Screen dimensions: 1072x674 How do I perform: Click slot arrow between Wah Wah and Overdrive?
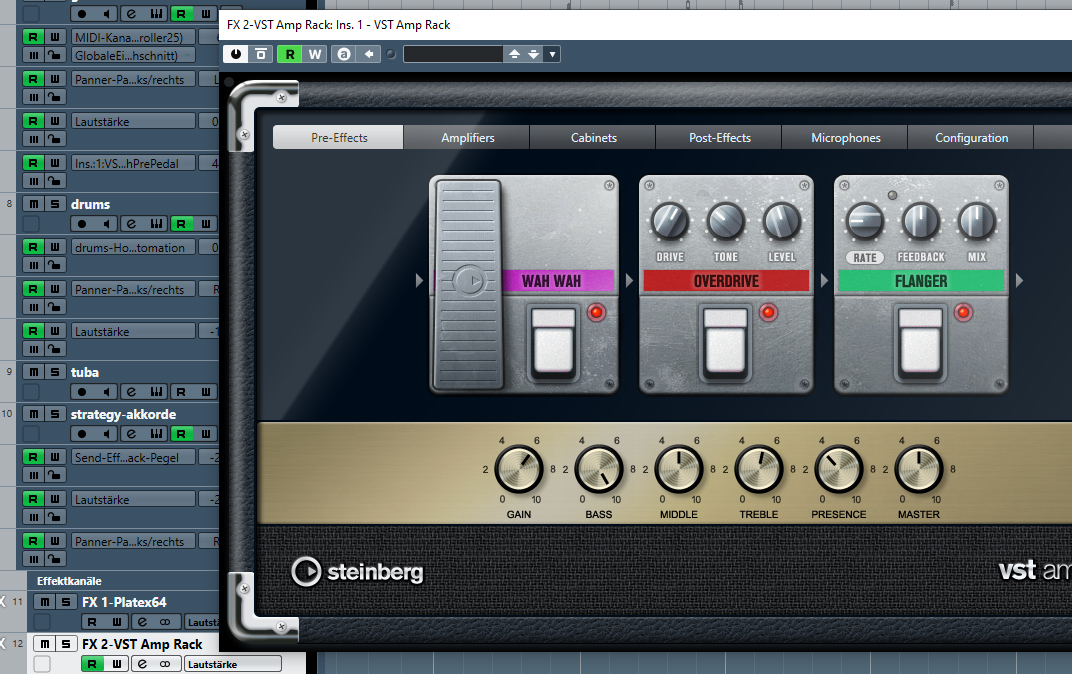click(629, 280)
